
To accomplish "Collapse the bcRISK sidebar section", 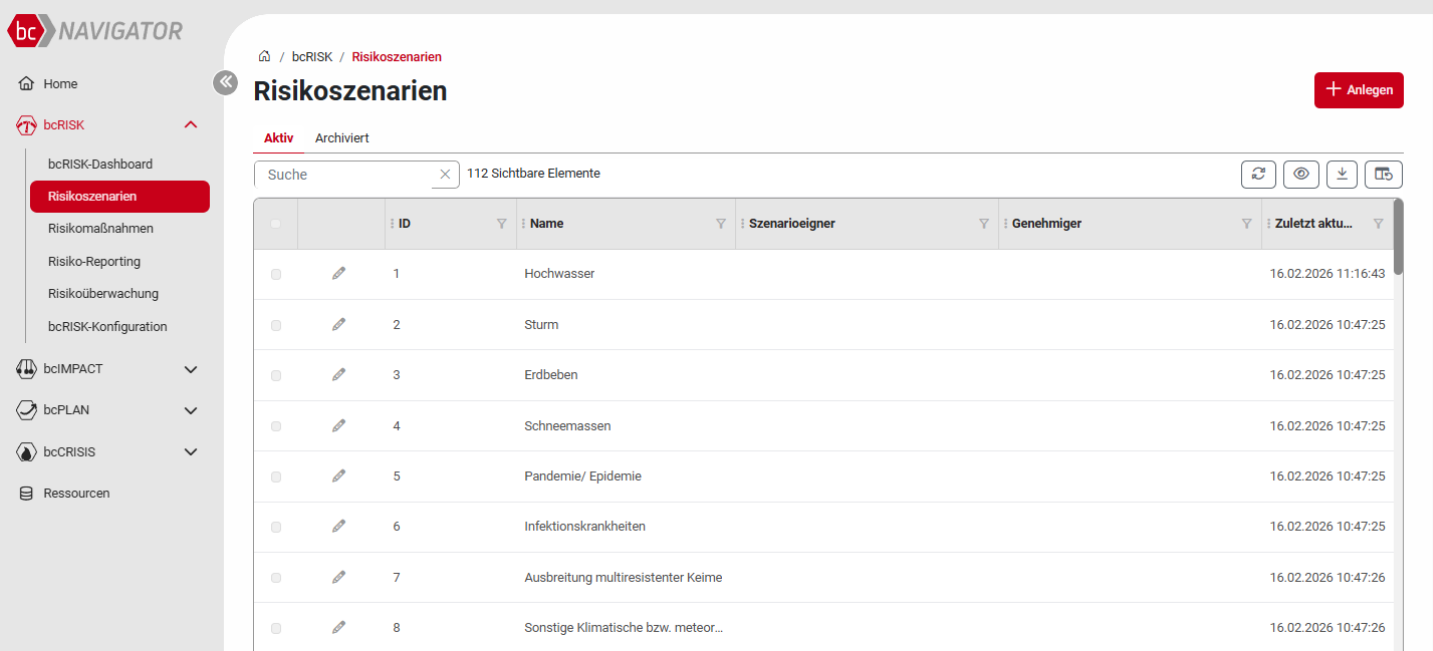I will coord(191,125).
